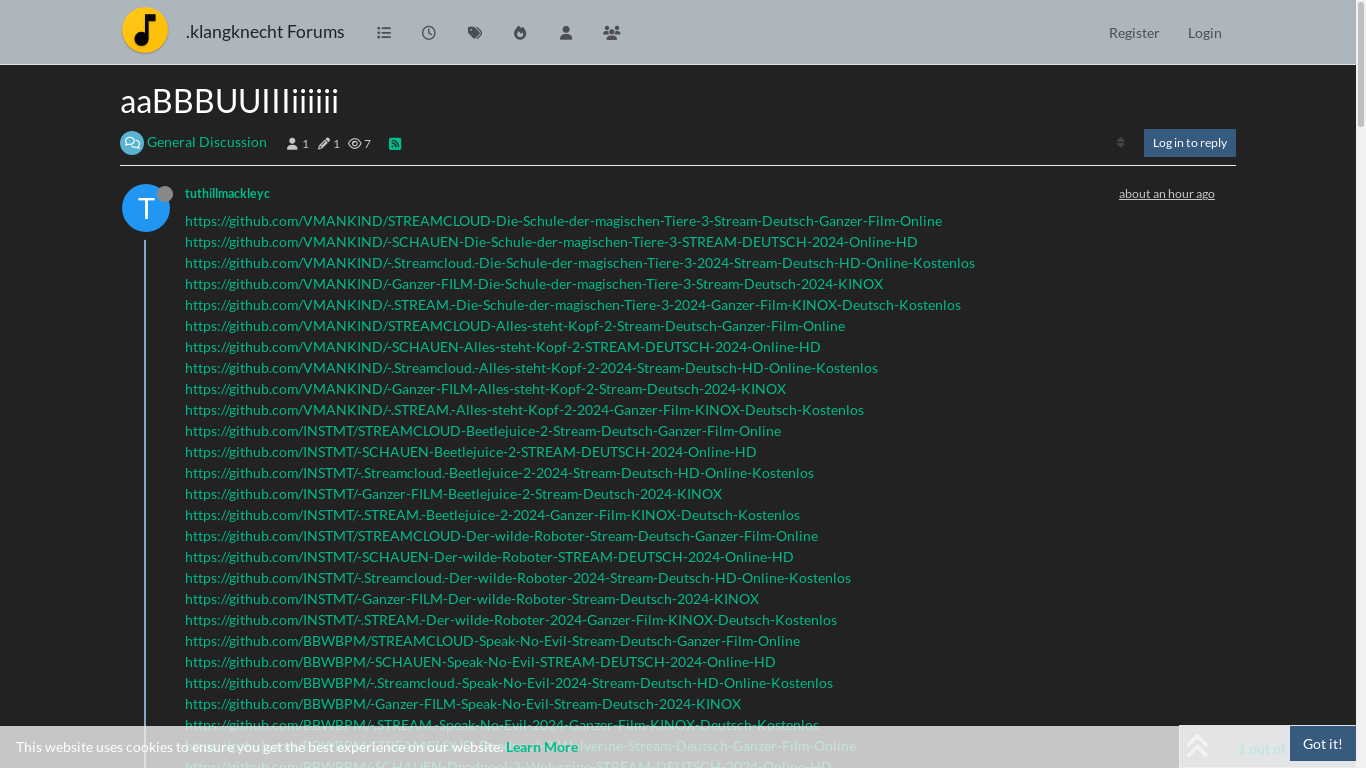This screenshot has height=768, width=1366.
Task: Open the INSTMT Ganzer-FILM Der-wilde-Roboter KINOX link
Action: 472,599
